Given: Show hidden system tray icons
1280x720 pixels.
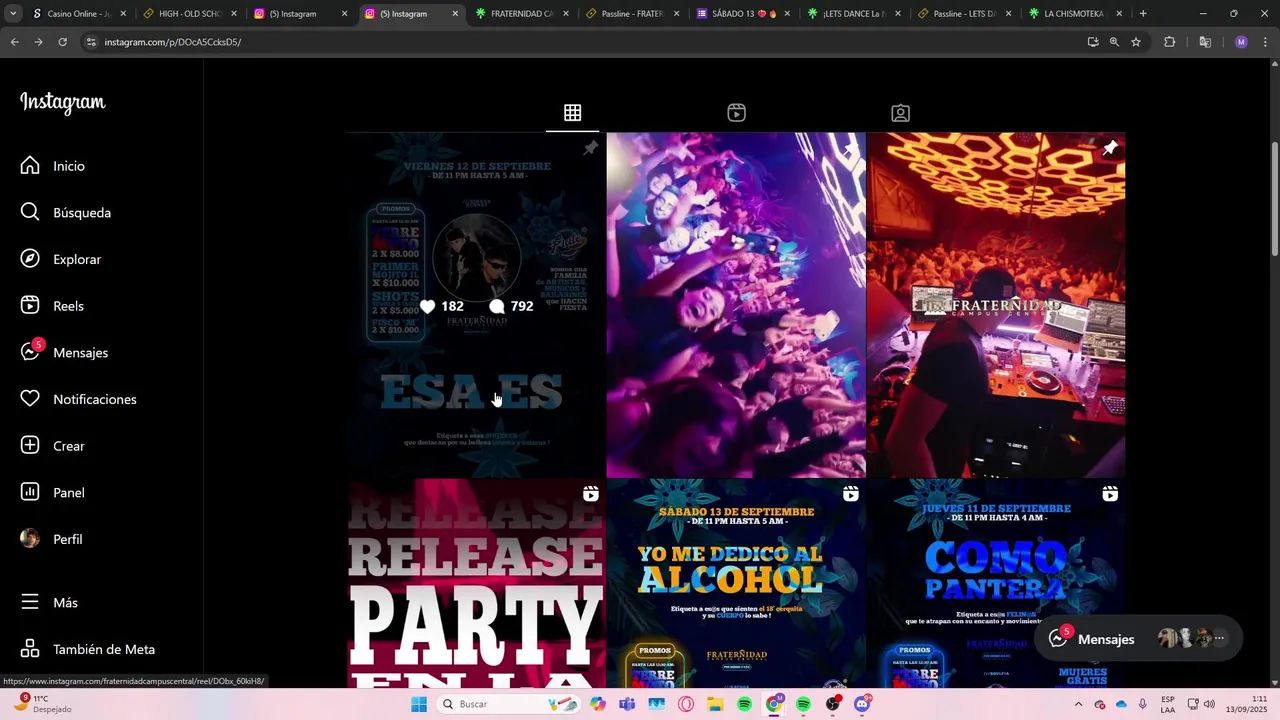Looking at the screenshot, I should pyautogui.click(x=1078, y=704).
